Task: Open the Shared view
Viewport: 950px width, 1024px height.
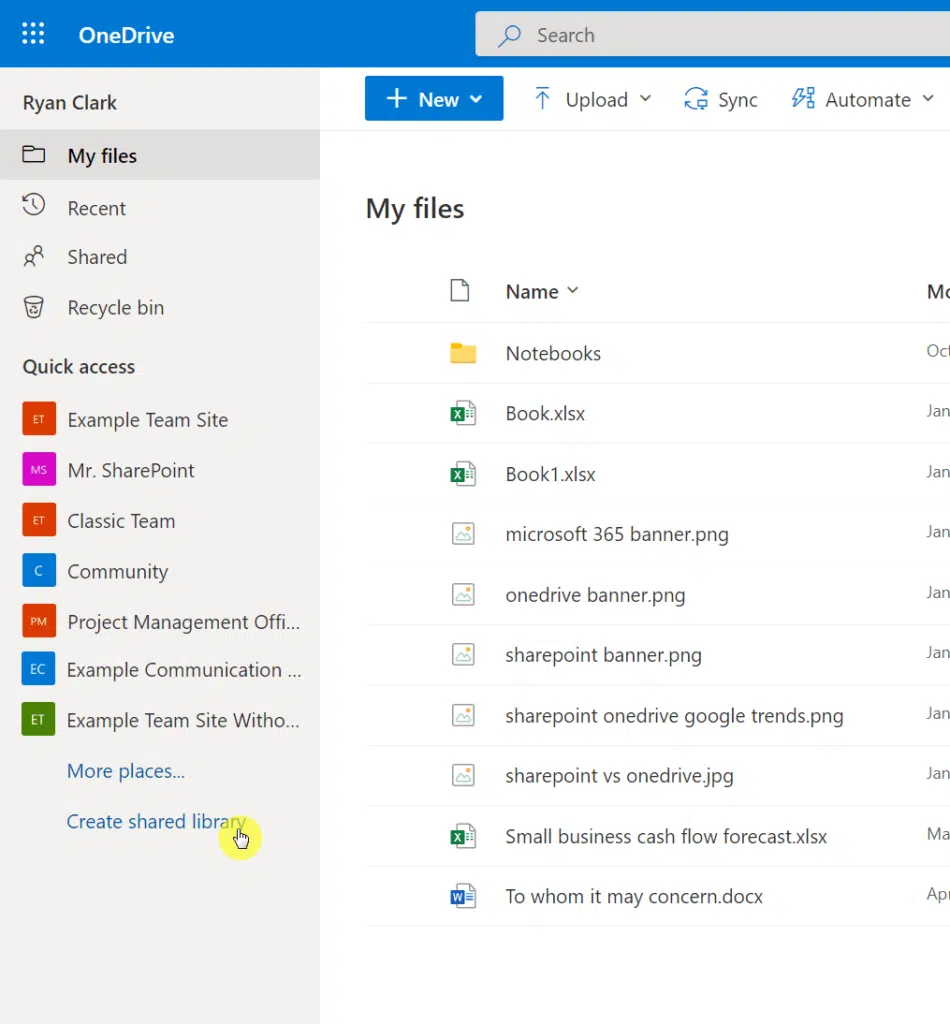Action: click(x=97, y=257)
